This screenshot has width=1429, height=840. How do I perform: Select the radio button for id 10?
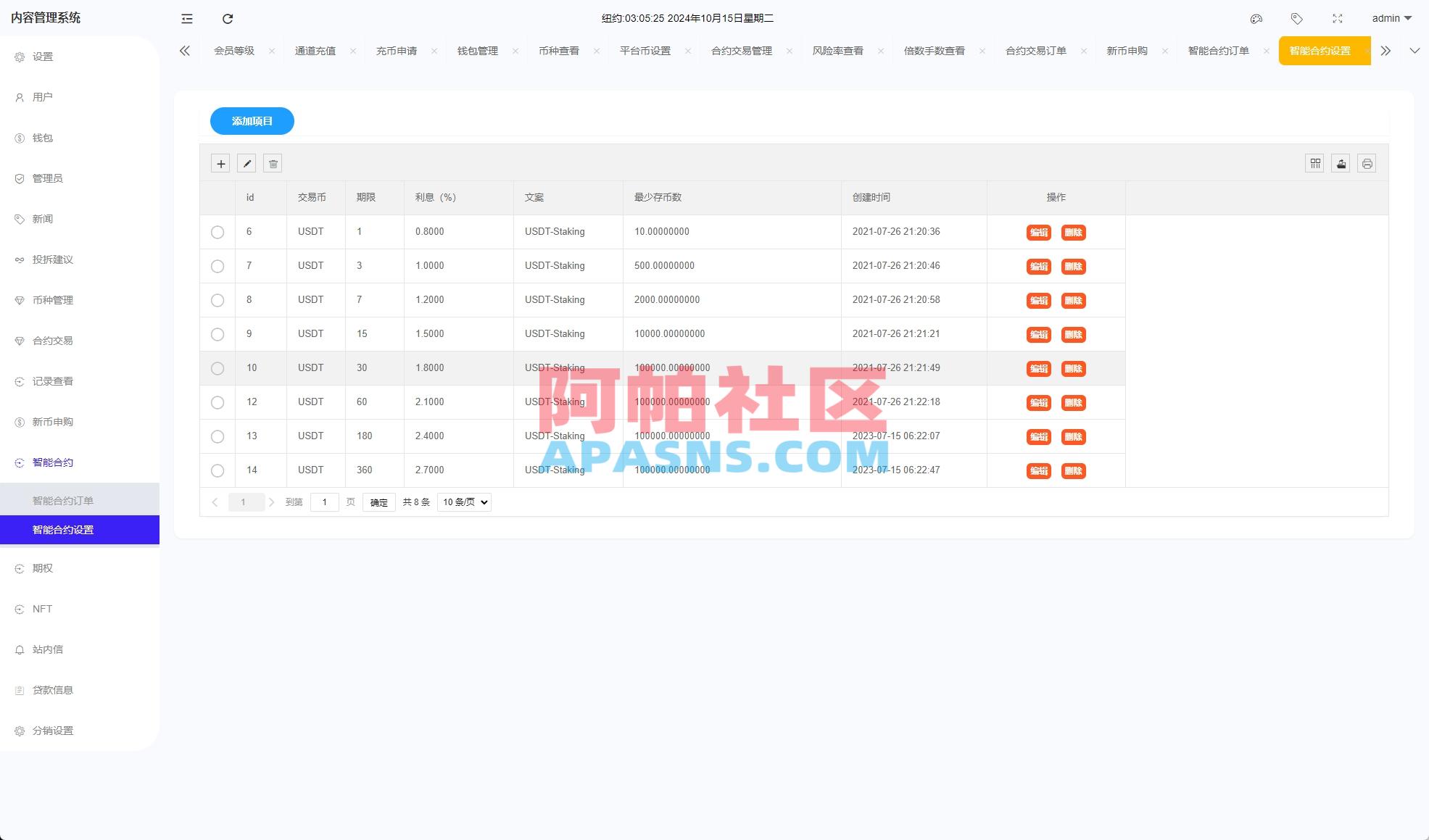(217, 368)
